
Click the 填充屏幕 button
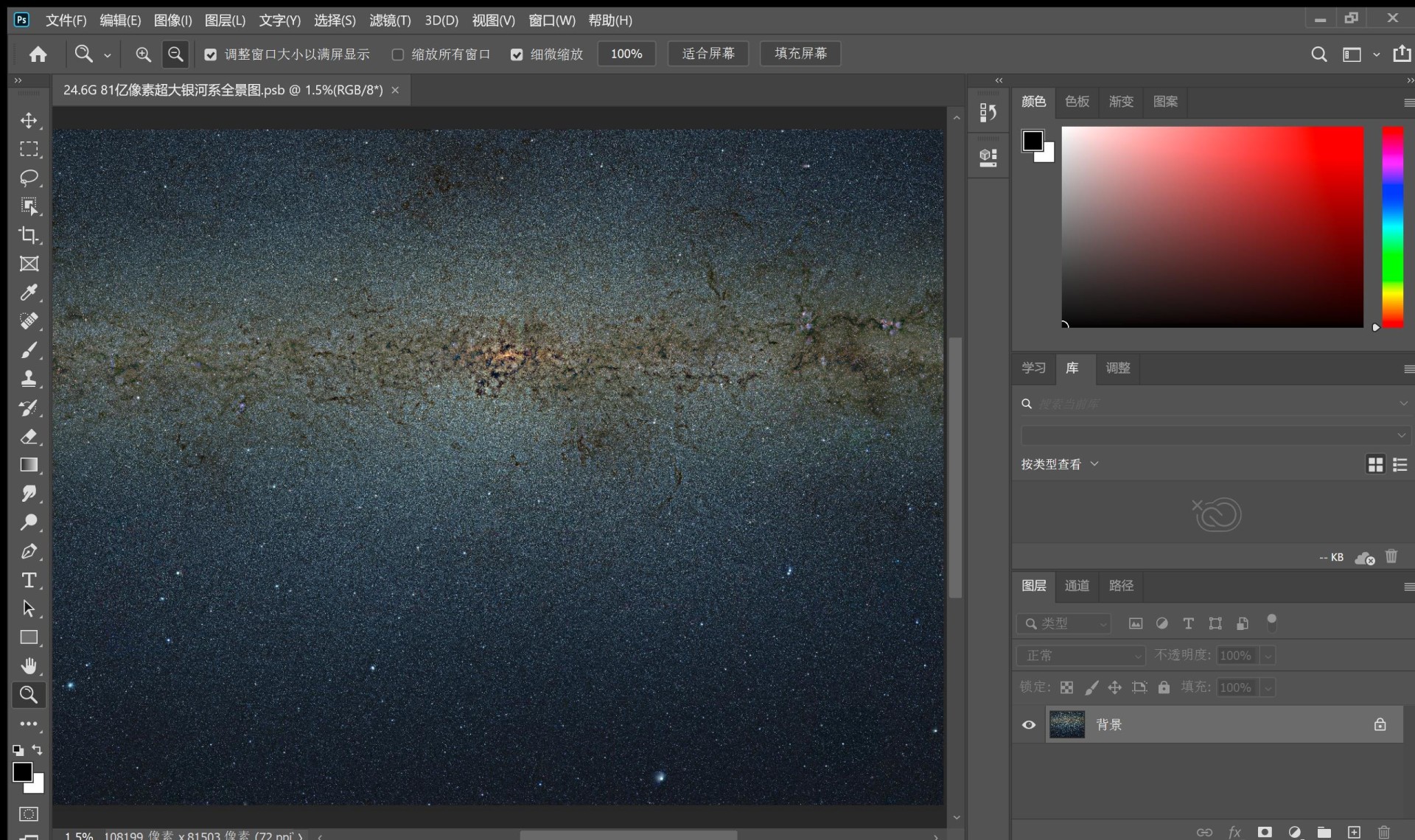(x=800, y=54)
